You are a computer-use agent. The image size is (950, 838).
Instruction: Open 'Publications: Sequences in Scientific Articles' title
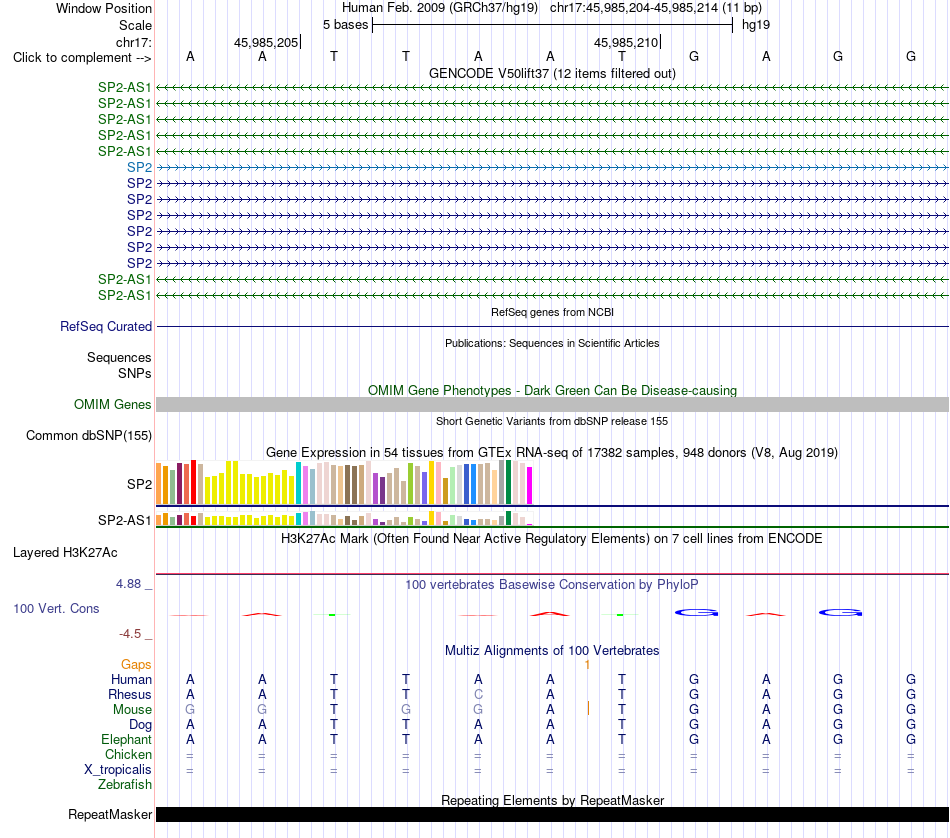[552, 343]
